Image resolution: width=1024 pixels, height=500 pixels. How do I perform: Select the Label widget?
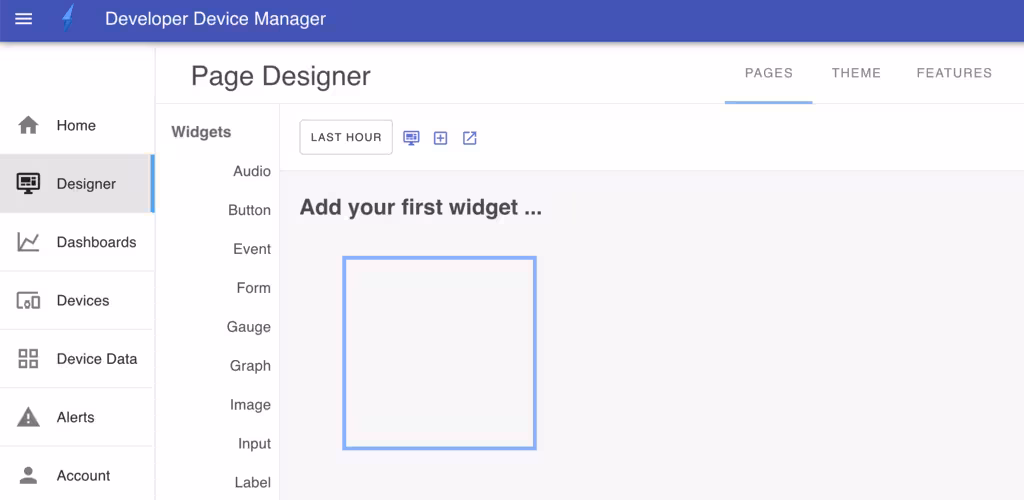(x=253, y=482)
